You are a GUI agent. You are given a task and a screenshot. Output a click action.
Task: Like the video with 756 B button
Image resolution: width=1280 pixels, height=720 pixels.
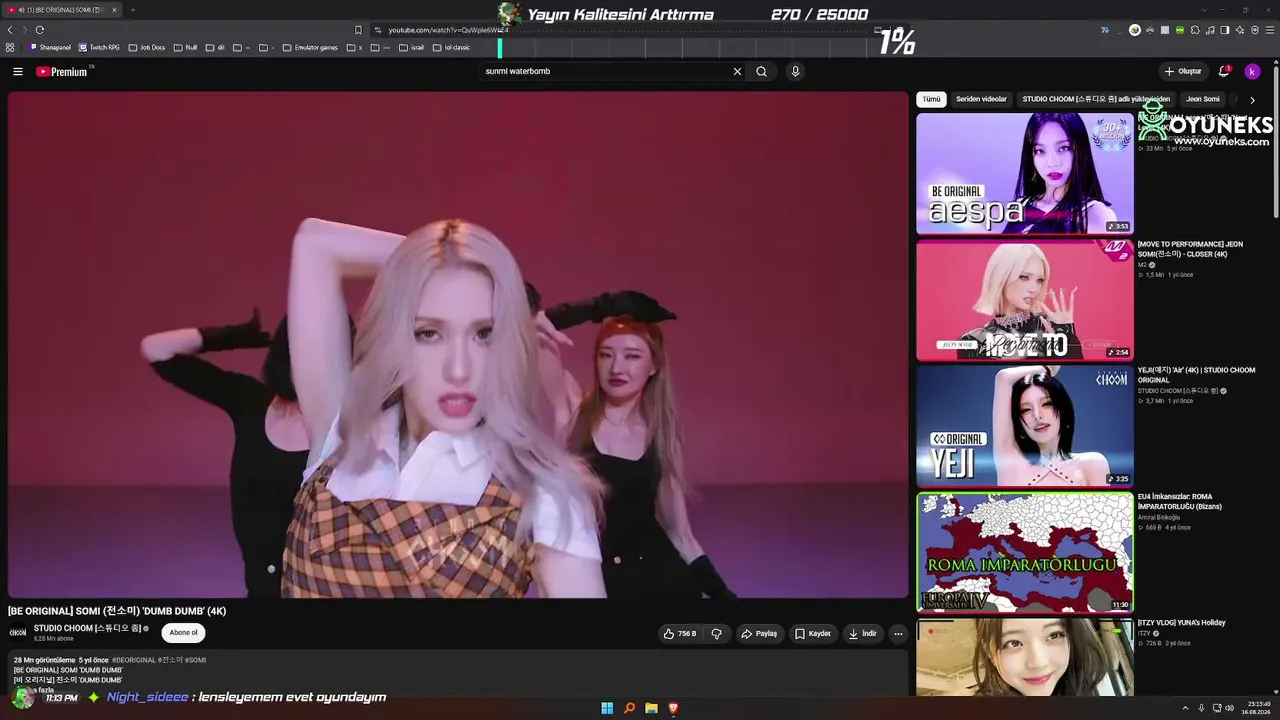[x=680, y=633]
